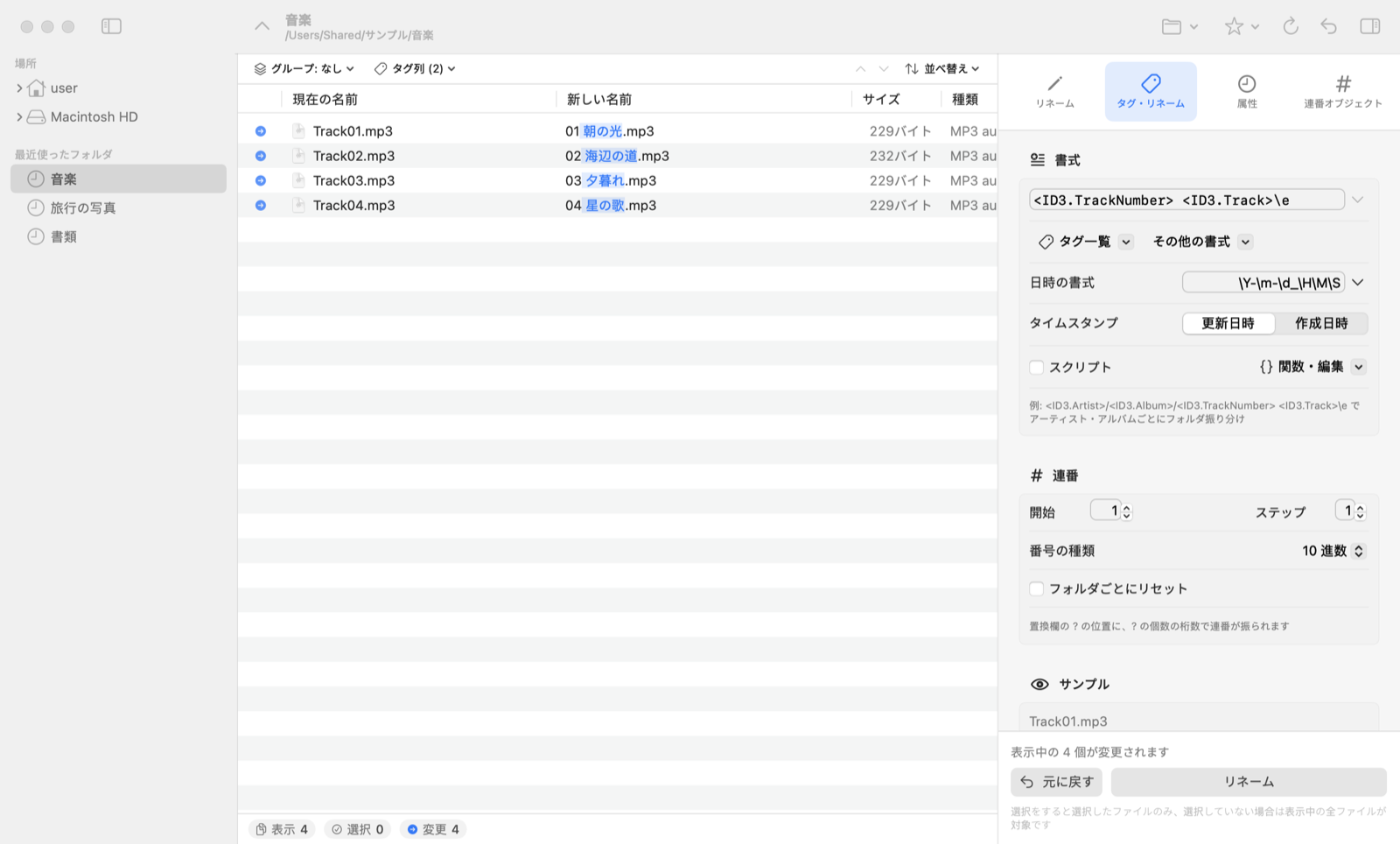Click the move-up arrow in list toolbar
1400x844 pixels.
pos(860,68)
